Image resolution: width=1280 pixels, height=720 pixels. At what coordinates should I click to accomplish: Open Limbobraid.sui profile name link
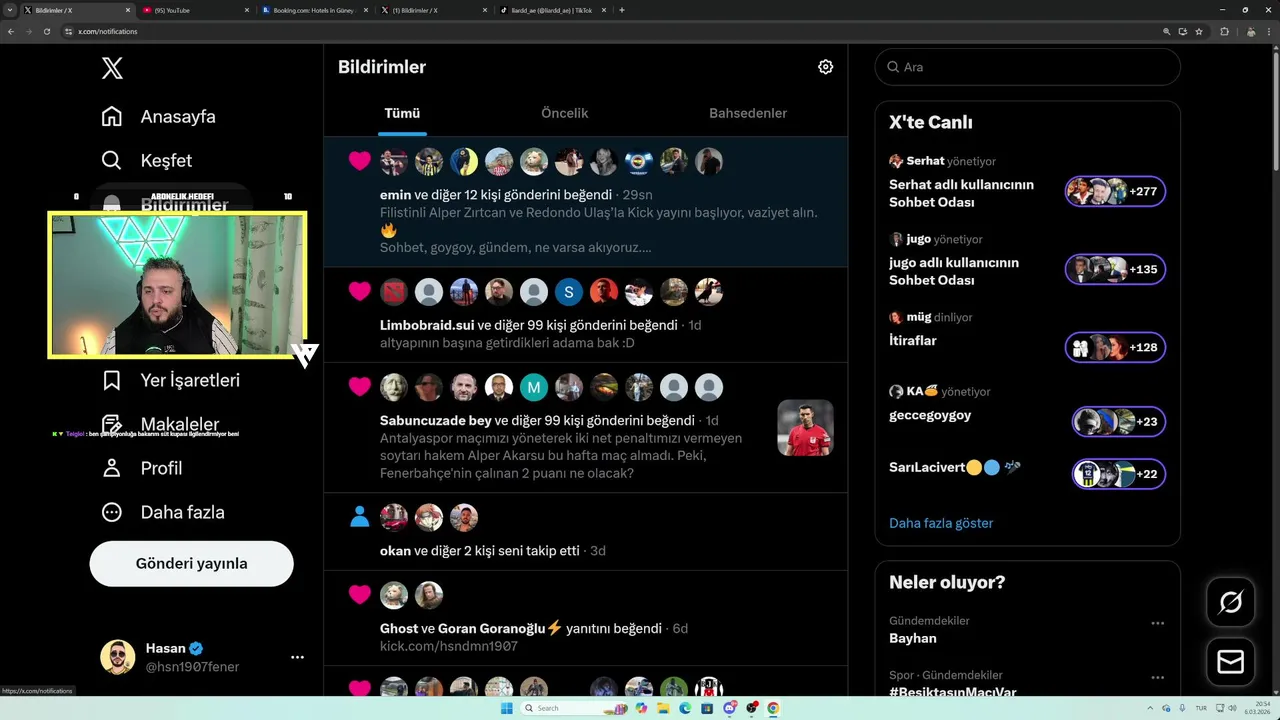coord(427,325)
